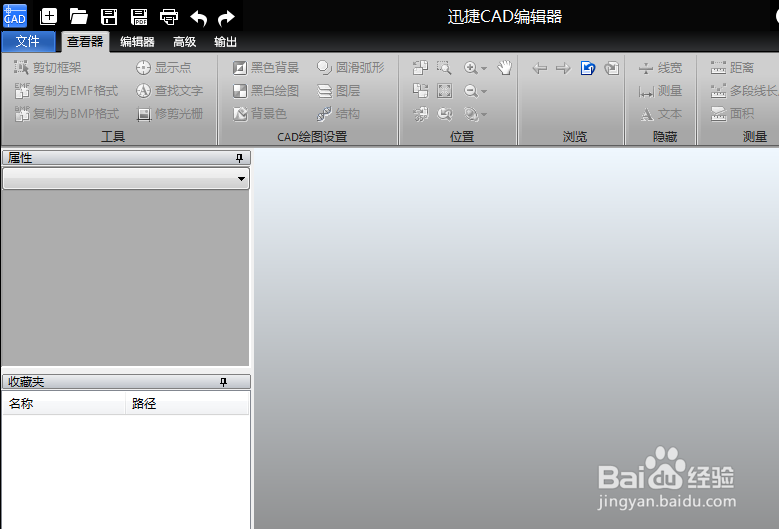Screen dimensions: 779x529
Task: Toggle 测量 visibility in 隐藏 group
Action: [660, 90]
